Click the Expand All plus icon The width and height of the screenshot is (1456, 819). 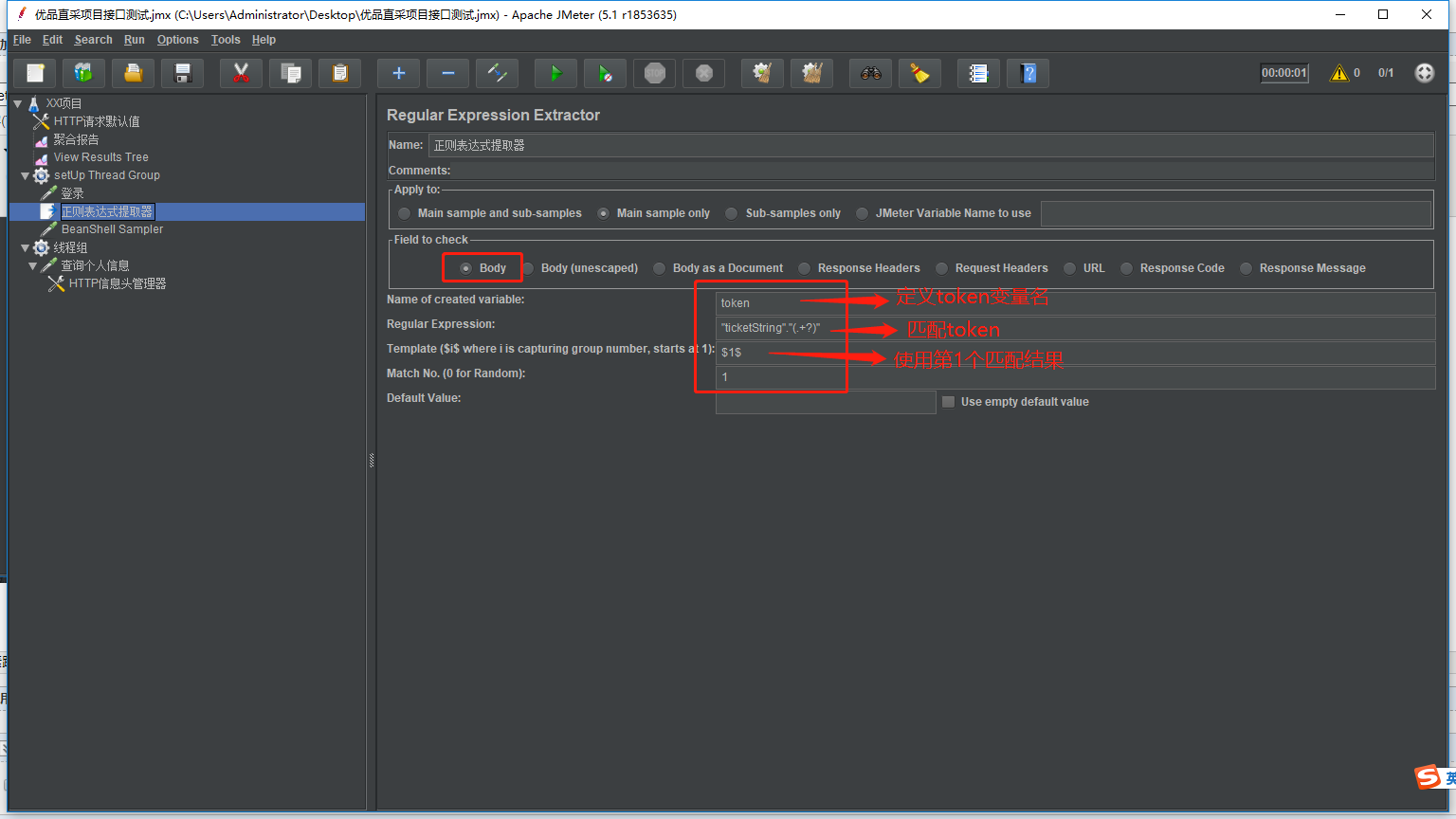point(399,73)
